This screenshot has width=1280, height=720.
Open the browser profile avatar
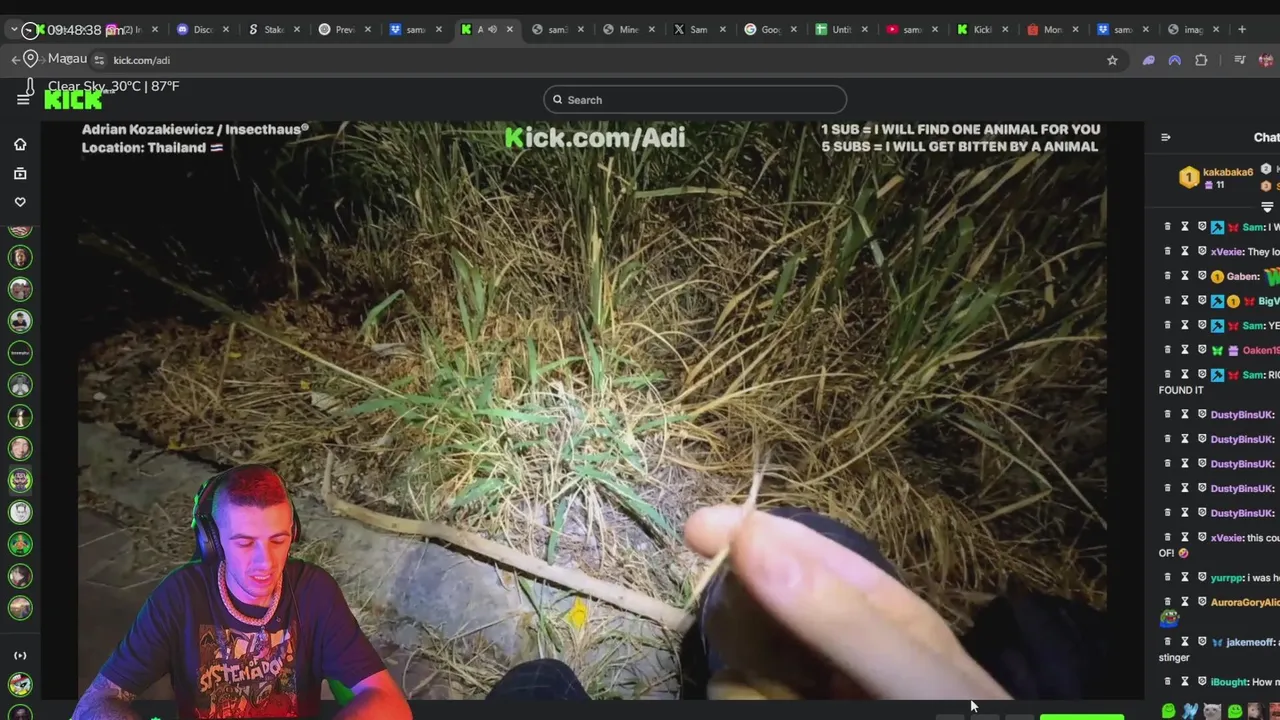click(x=1266, y=60)
